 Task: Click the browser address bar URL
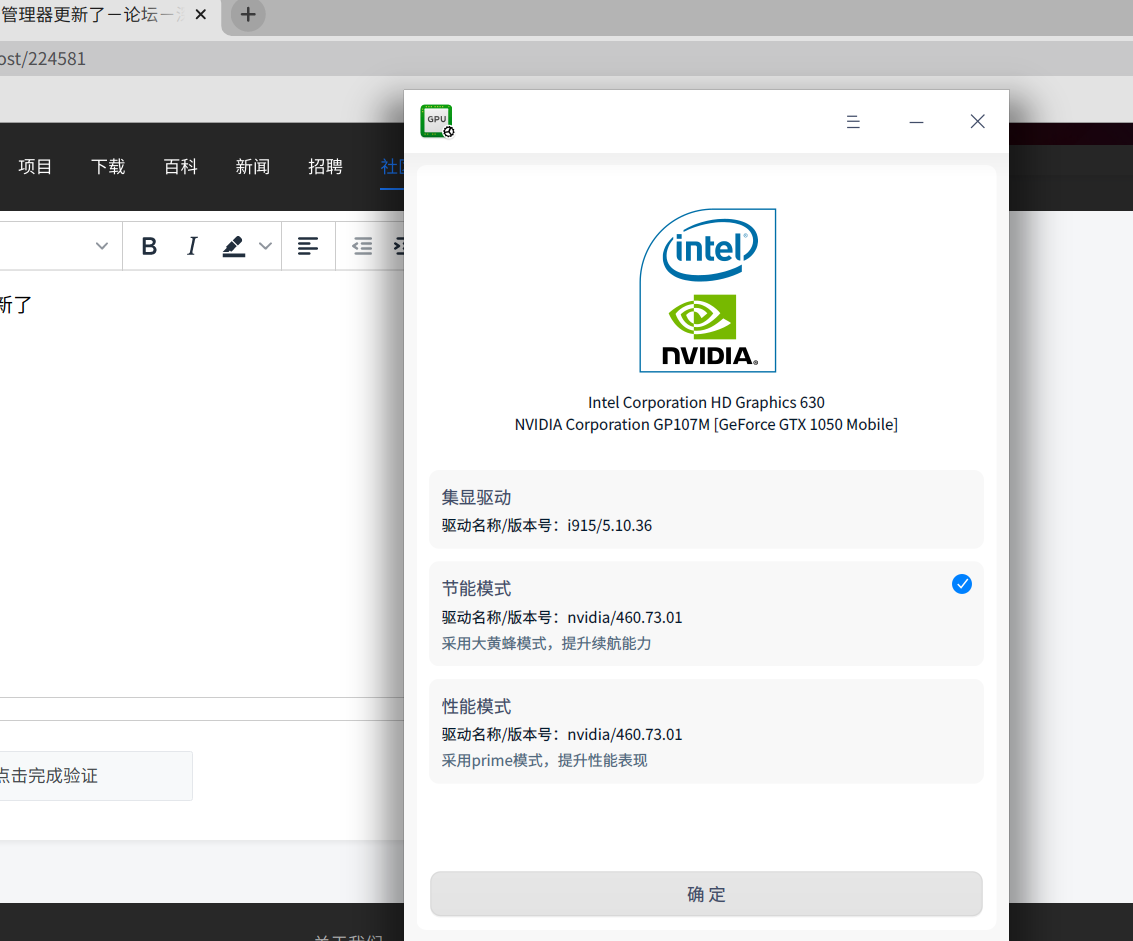(43, 59)
